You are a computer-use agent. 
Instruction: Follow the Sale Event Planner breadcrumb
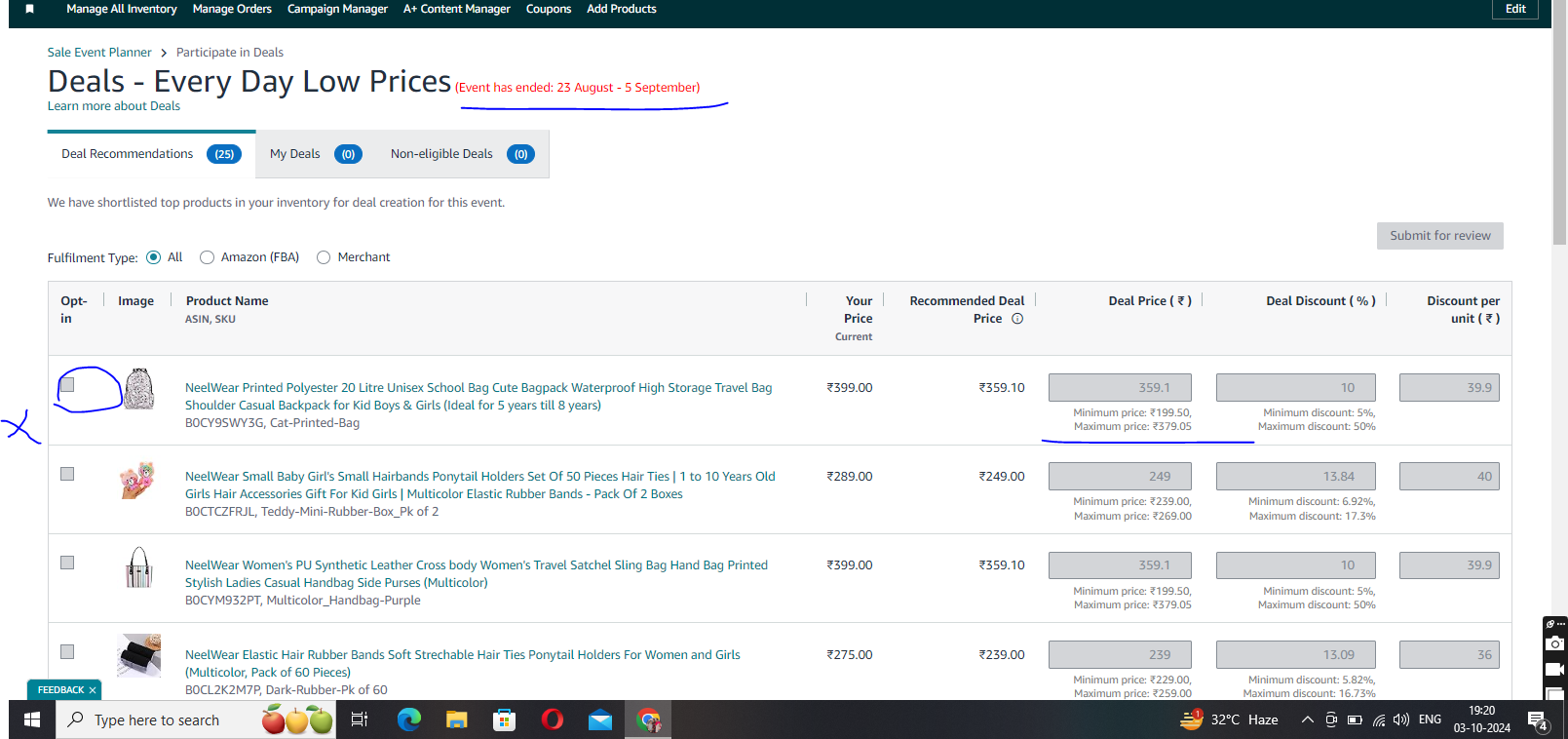coord(99,53)
